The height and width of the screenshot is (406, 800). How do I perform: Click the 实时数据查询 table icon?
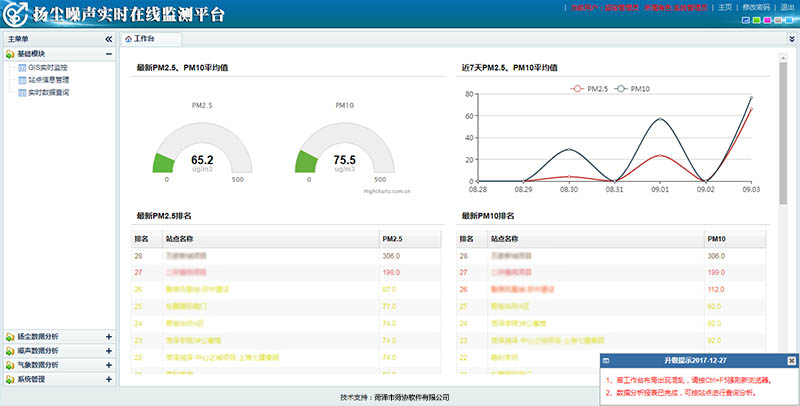[x=22, y=93]
